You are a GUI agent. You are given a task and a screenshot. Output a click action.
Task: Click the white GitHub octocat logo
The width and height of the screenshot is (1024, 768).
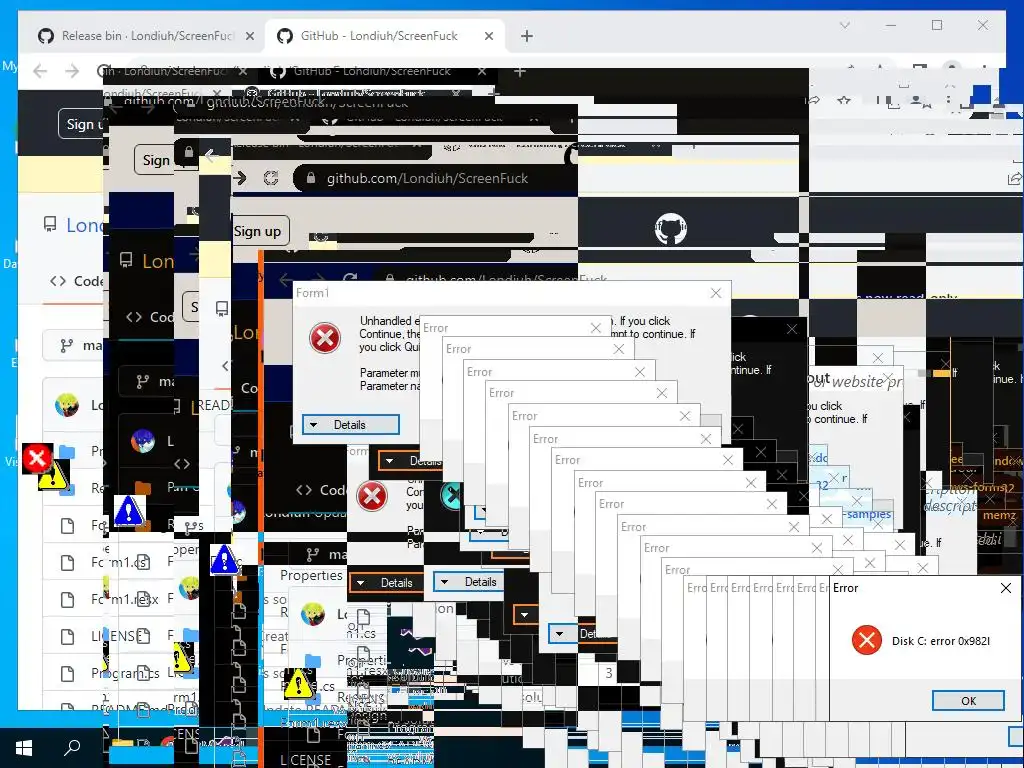(x=671, y=229)
